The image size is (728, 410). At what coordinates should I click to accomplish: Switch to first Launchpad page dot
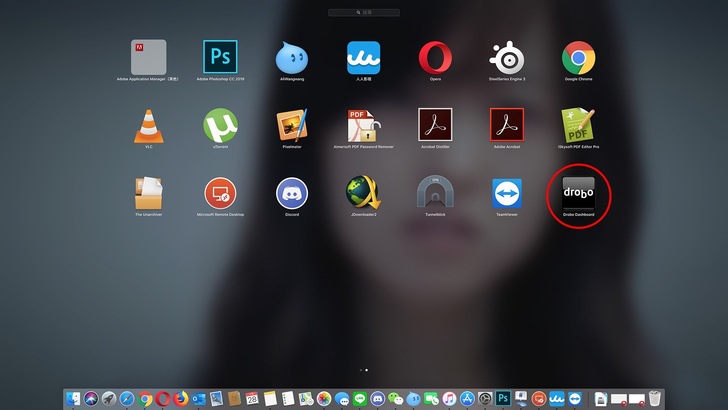coord(360,370)
